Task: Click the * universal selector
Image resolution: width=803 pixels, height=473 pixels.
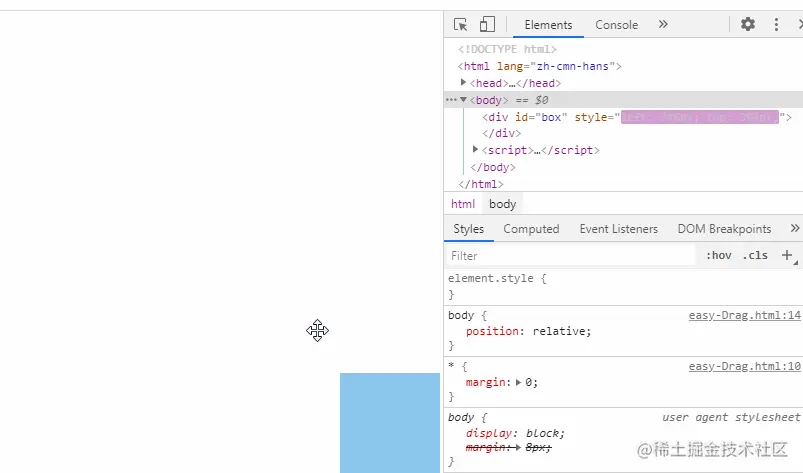Action: coord(451,366)
